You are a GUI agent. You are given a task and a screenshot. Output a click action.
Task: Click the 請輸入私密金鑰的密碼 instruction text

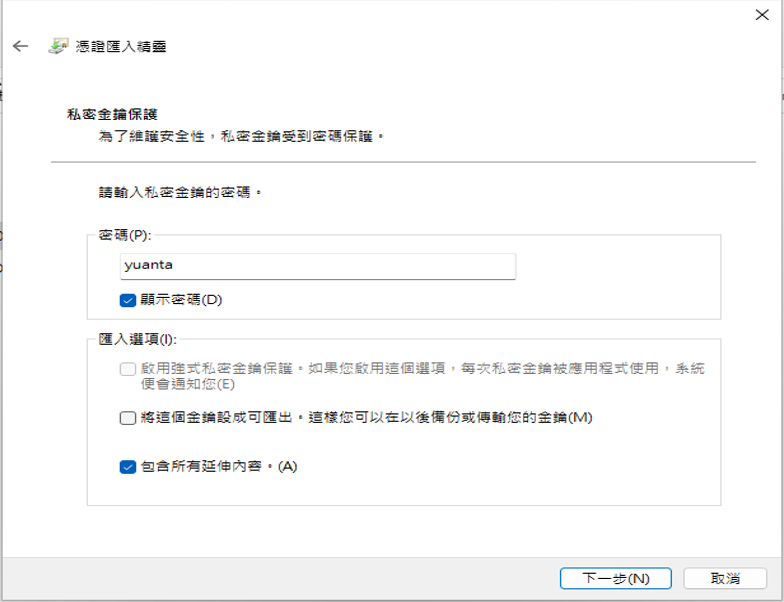coord(180,192)
